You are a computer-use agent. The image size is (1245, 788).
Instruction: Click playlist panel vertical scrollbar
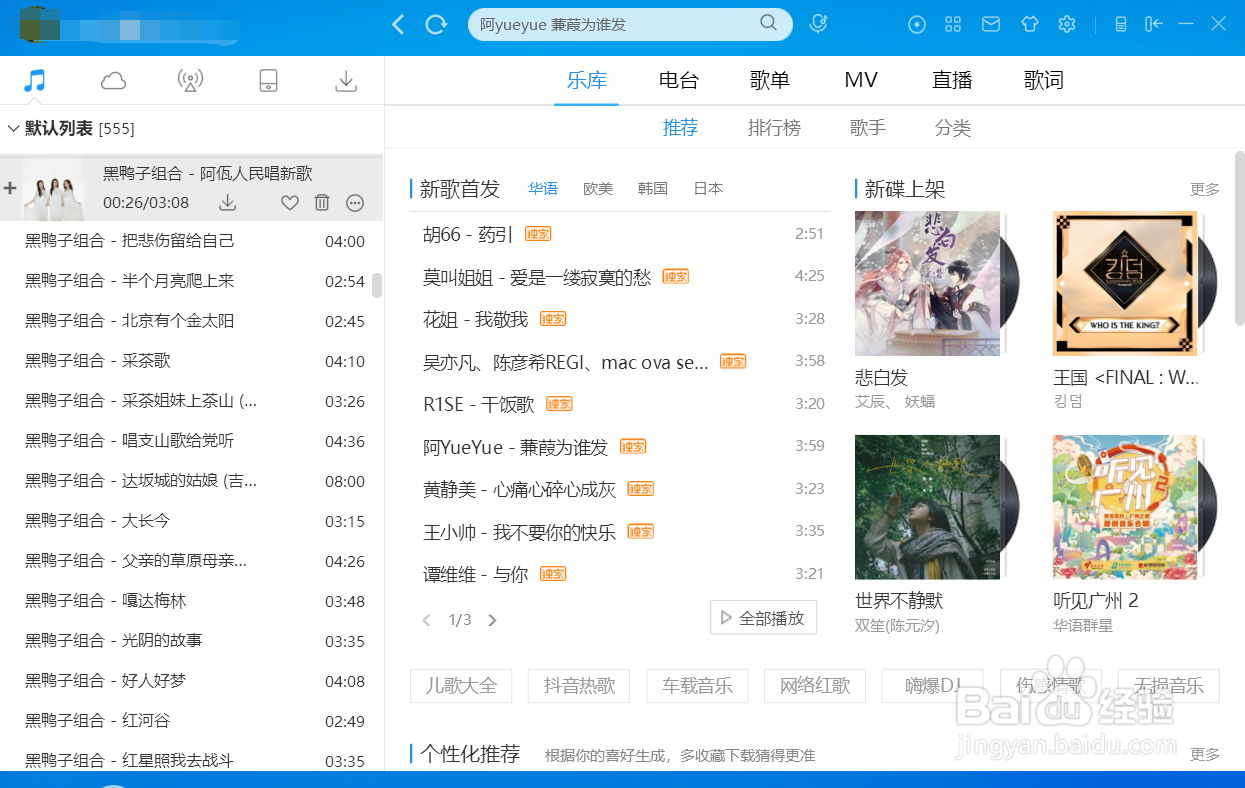point(377,285)
